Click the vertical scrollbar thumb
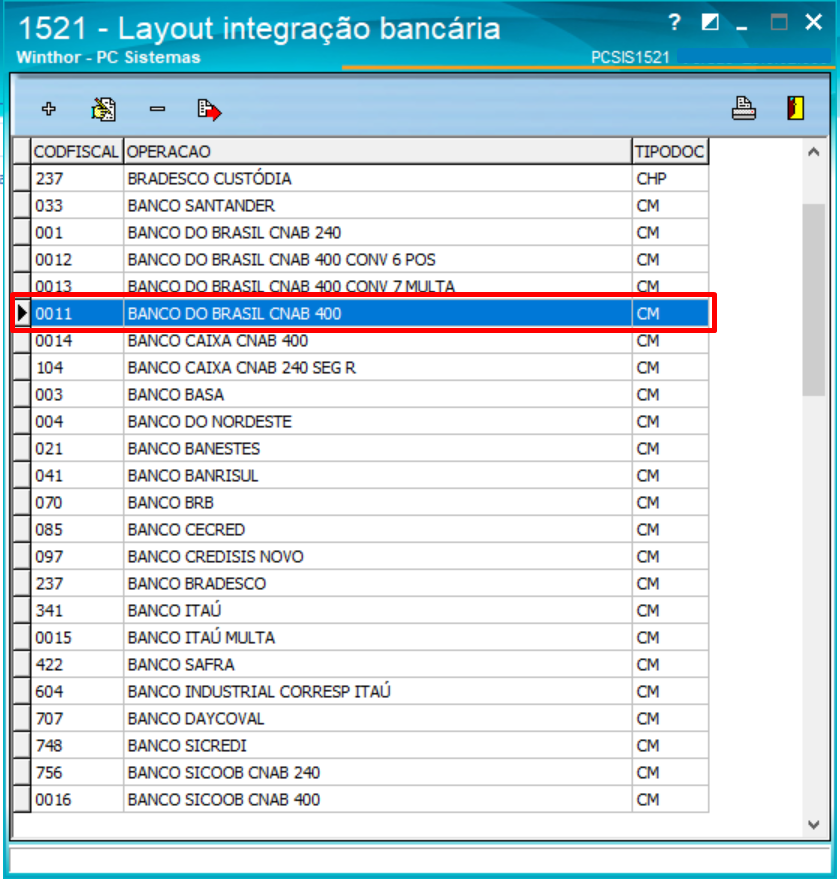 (814, 299)
